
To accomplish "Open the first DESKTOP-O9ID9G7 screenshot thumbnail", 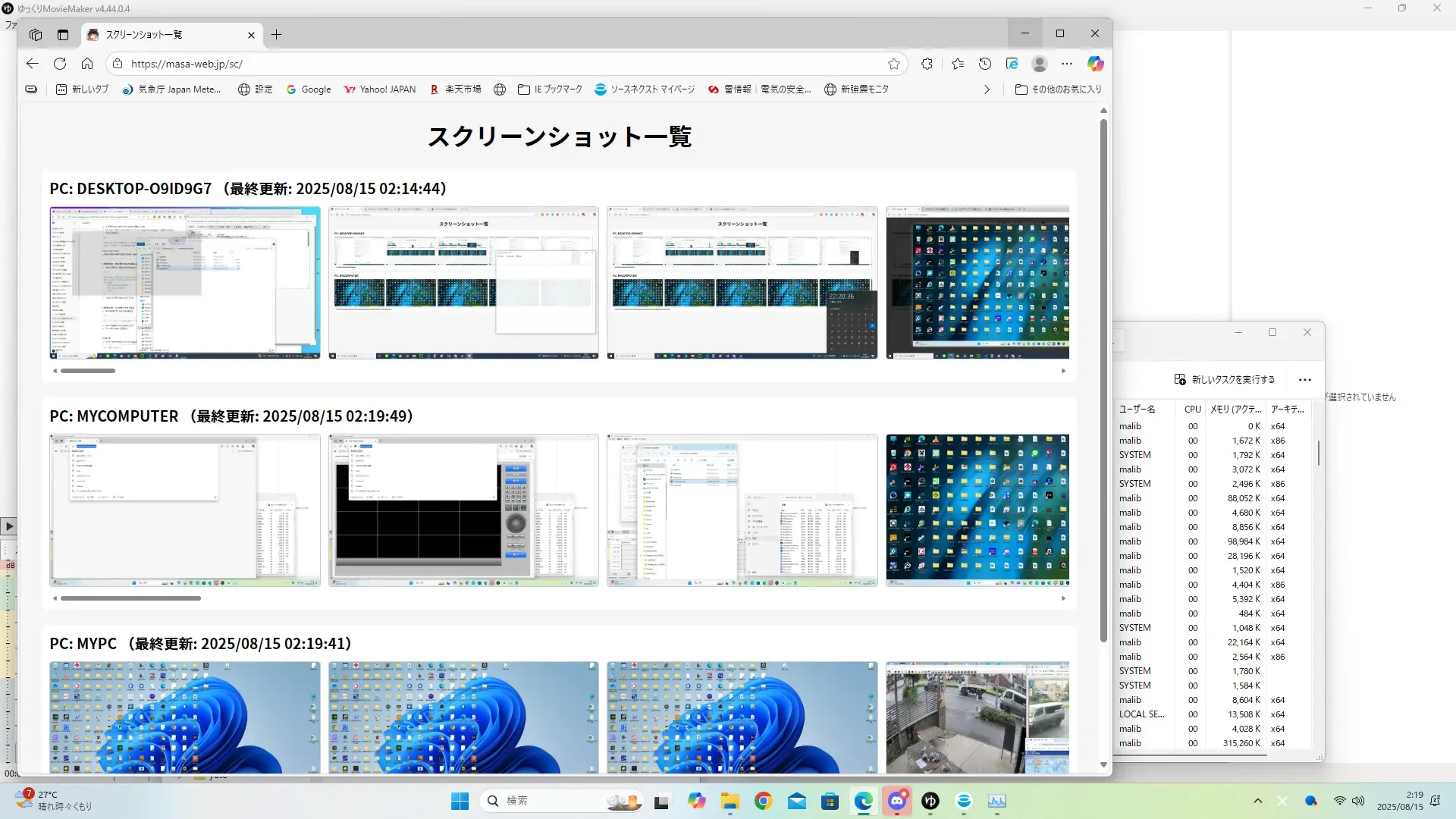I will [x=185, y=282].
